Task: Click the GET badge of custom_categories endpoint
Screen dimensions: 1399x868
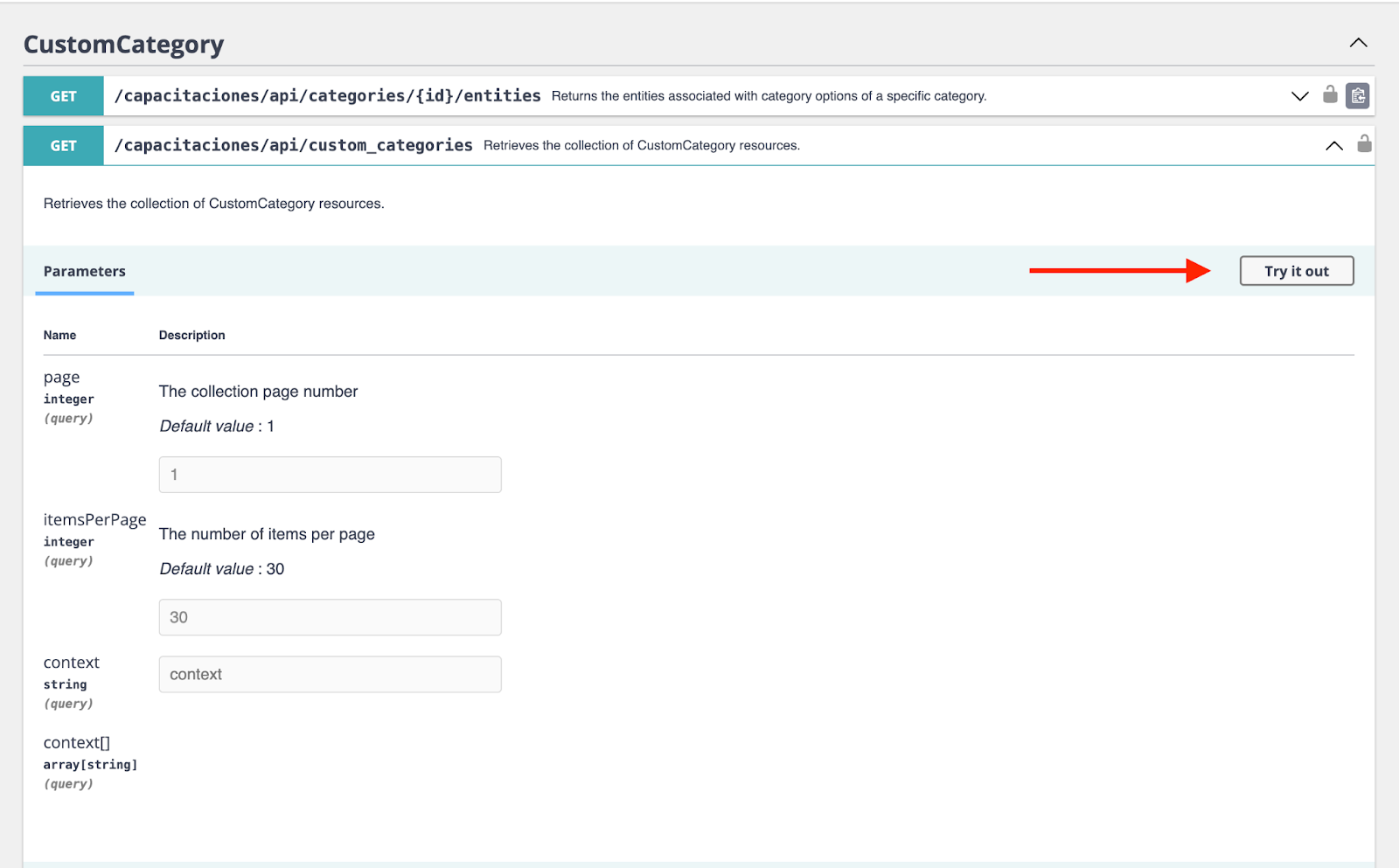Action: [x=63, y=146]
